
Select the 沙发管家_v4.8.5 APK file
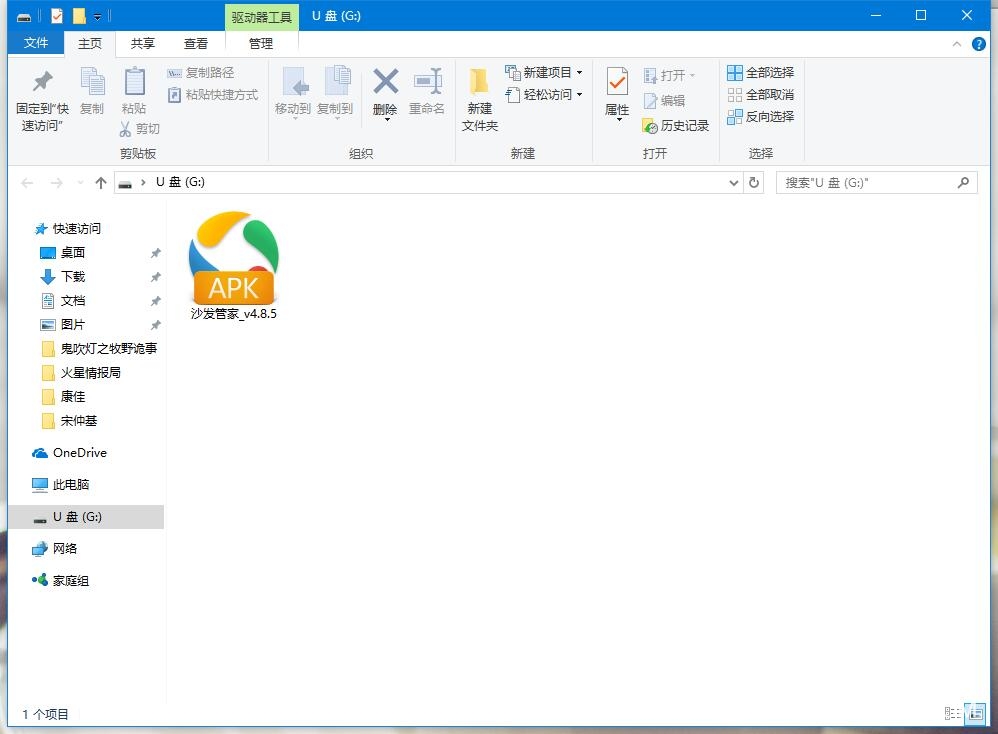coord(234,266)
